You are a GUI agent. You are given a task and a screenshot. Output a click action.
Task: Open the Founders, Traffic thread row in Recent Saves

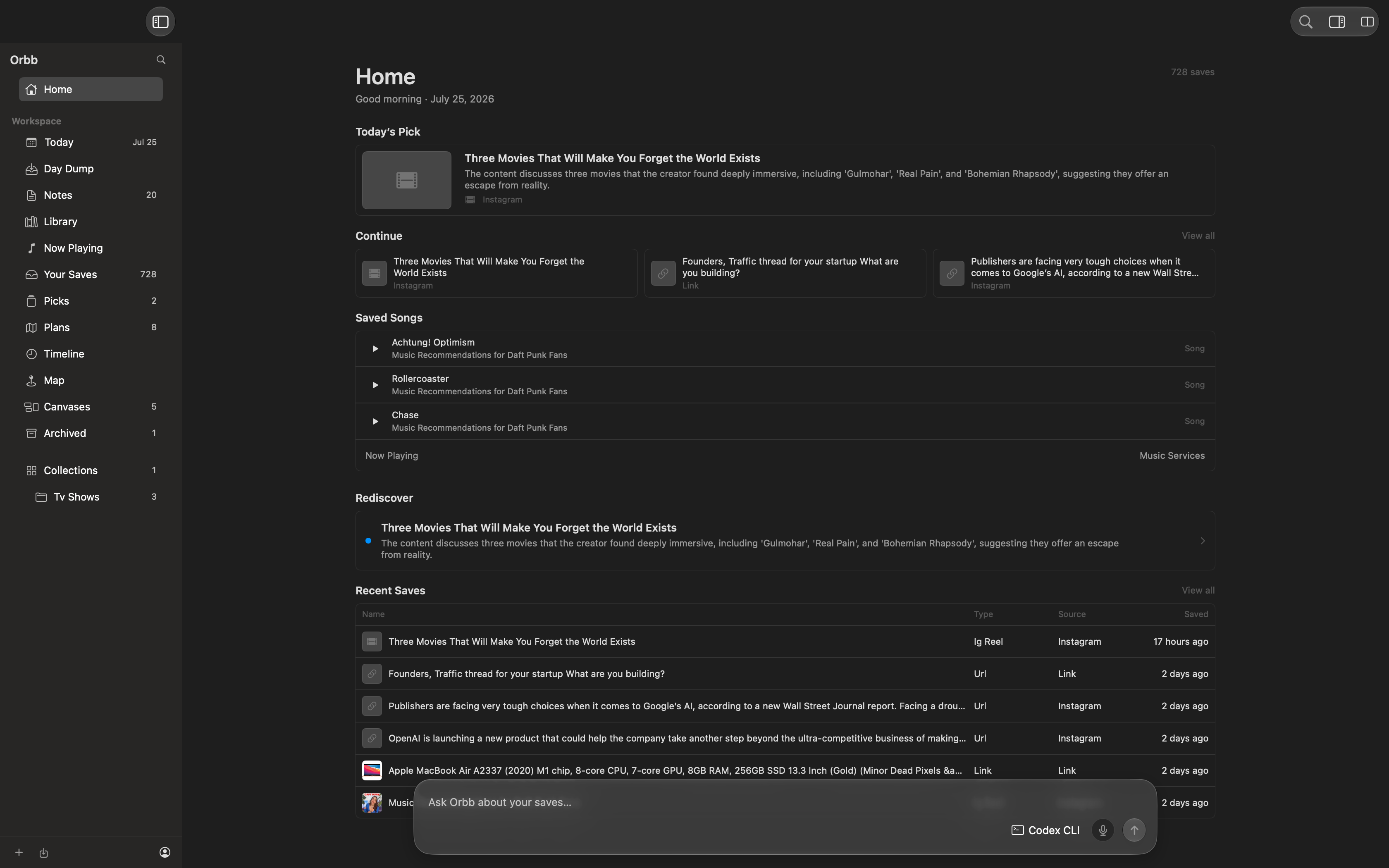click(785, 674)
